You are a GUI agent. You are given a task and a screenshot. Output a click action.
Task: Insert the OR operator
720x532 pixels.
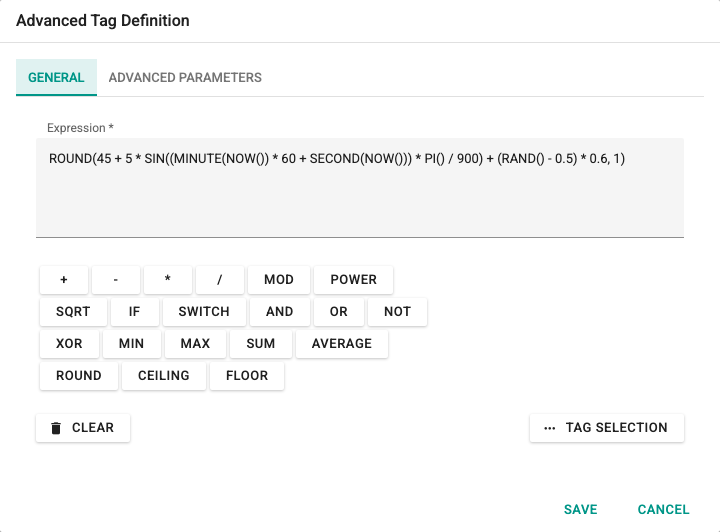339,312
